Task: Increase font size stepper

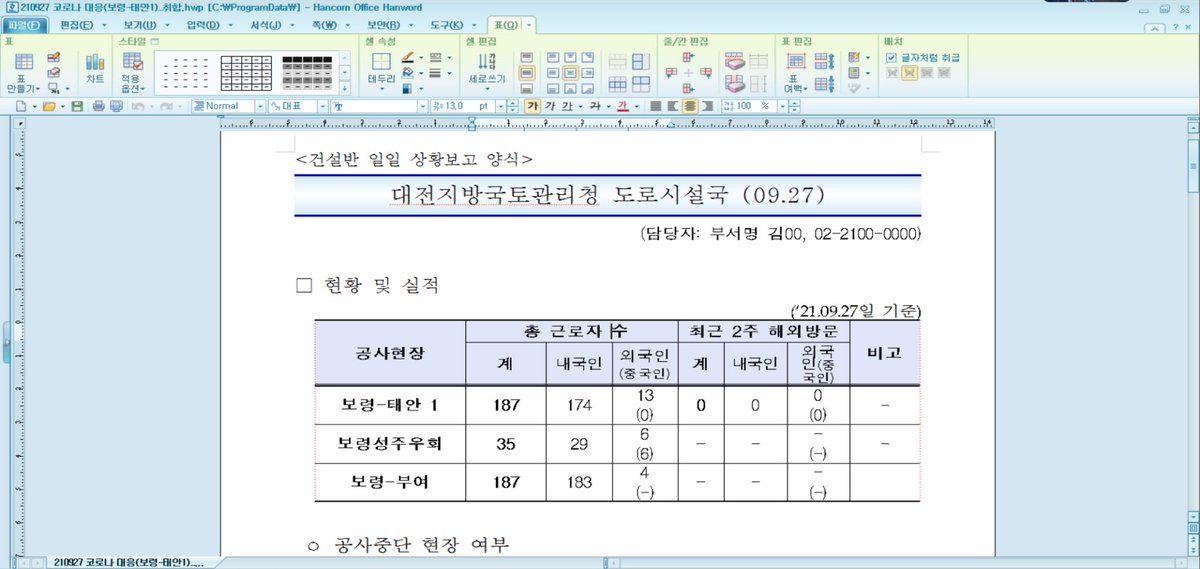Action: coord(513,102)
